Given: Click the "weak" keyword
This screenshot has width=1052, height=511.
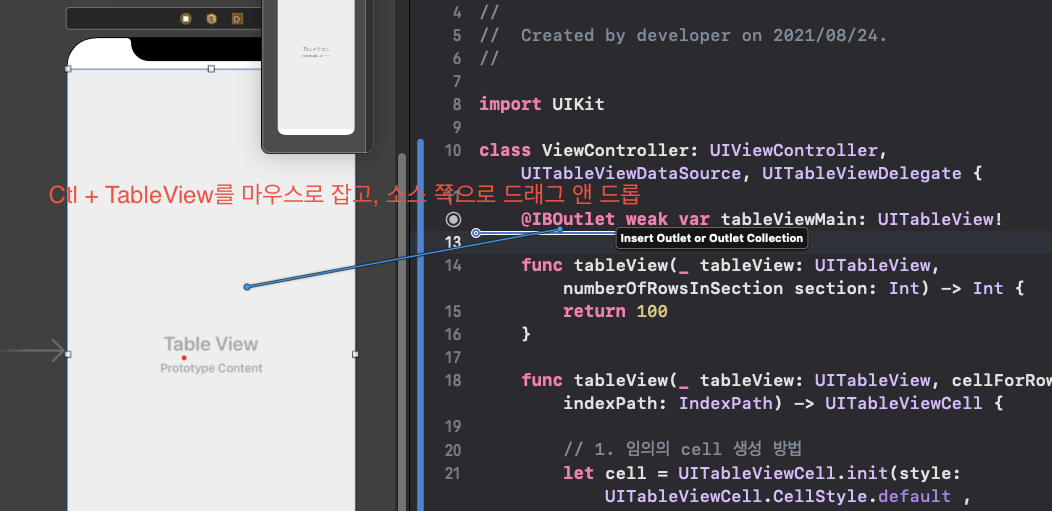Looking at the screenshot, I should 647,219.
